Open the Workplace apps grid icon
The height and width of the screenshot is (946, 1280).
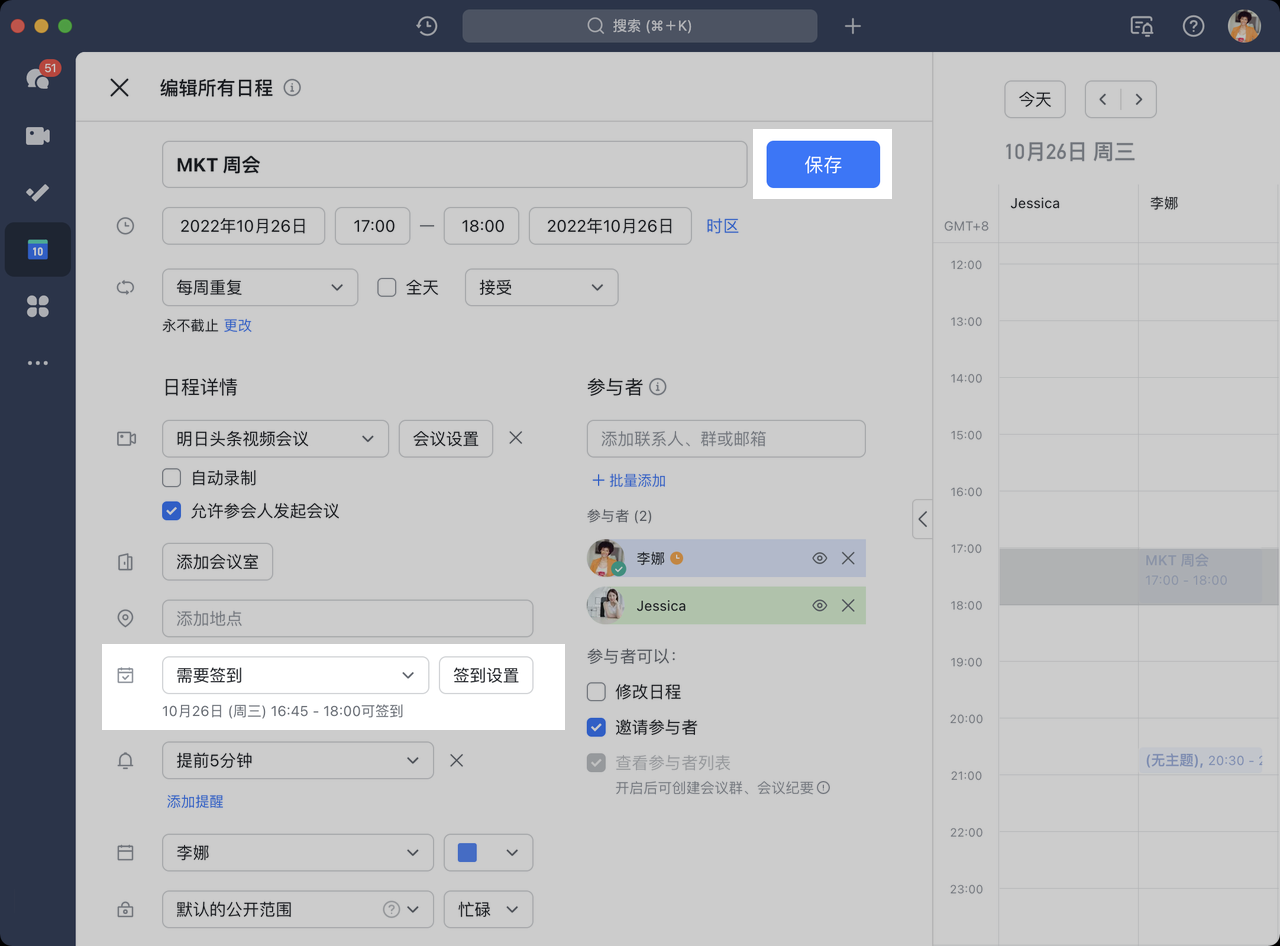click(38, 306)
